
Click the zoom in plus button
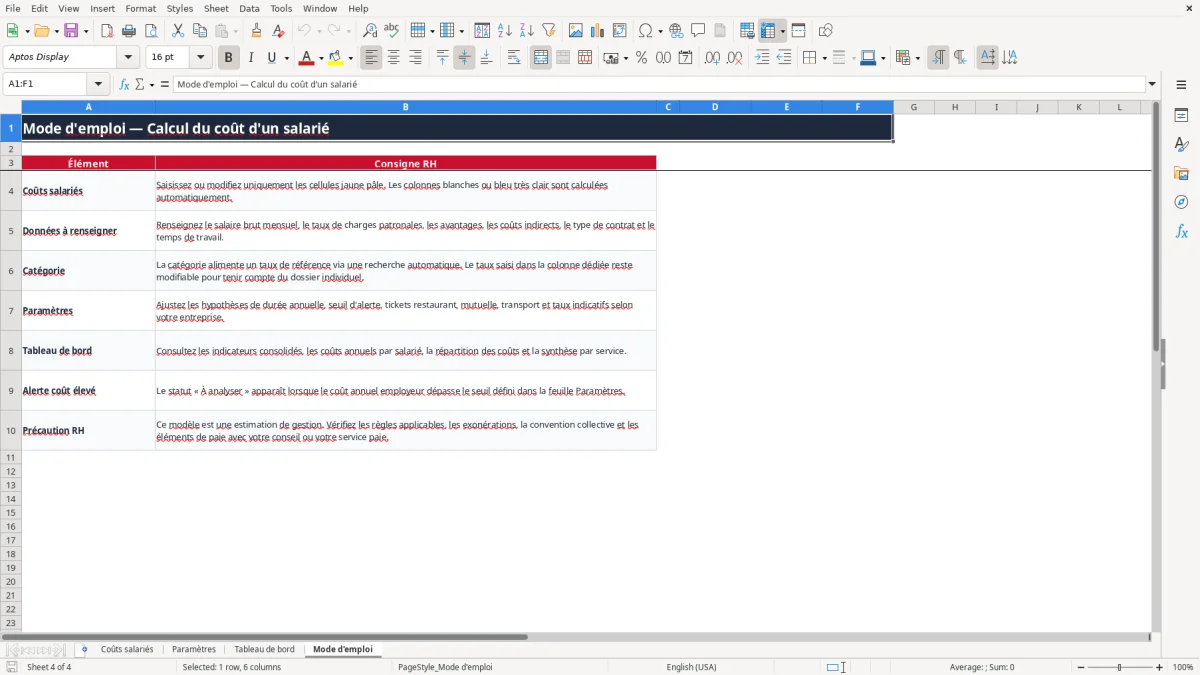(1160, 667)
